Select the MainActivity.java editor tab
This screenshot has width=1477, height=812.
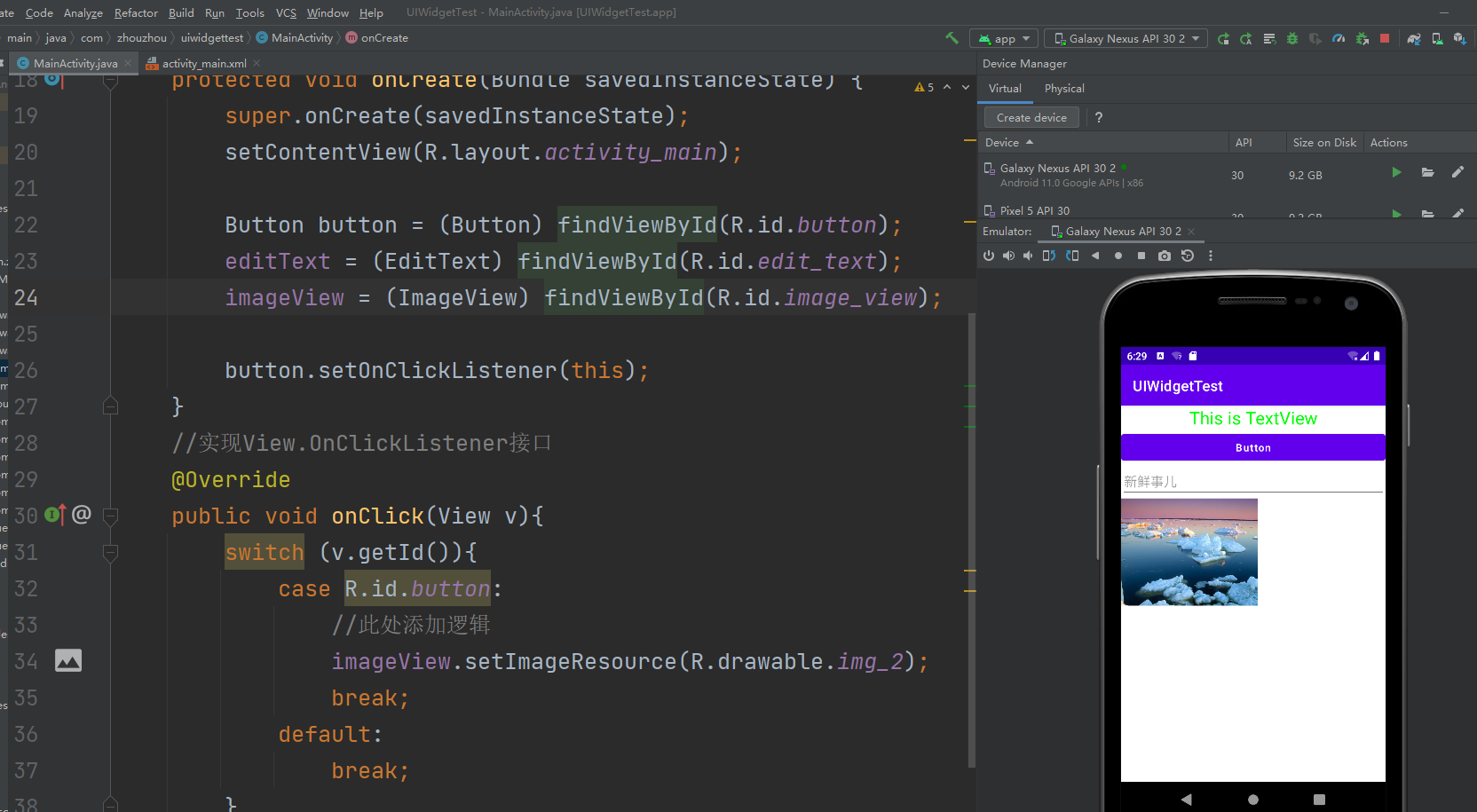(75, 63)
